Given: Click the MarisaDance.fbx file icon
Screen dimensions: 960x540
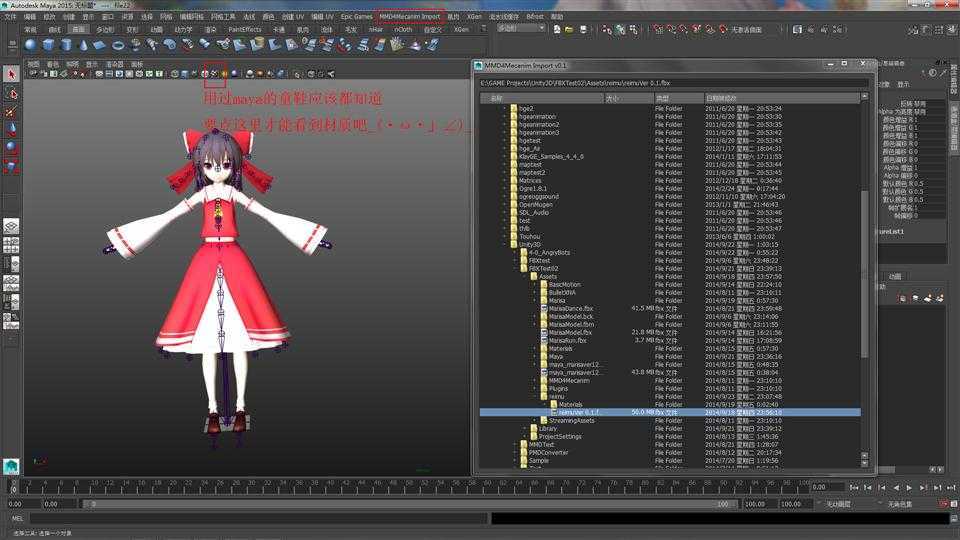Looking at the screenshot, I should 544,309.
